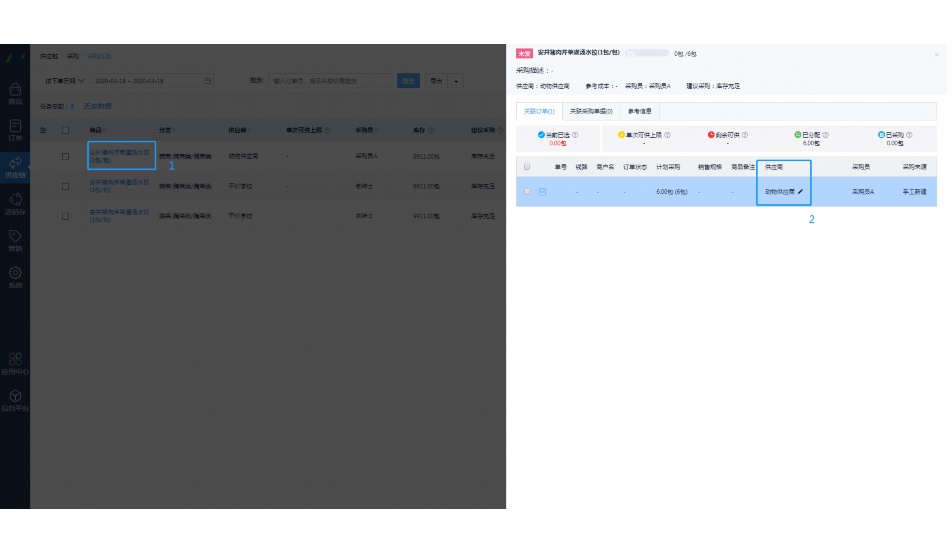
Task: Open the 订单 section in the sidebar
Action: 15,130
